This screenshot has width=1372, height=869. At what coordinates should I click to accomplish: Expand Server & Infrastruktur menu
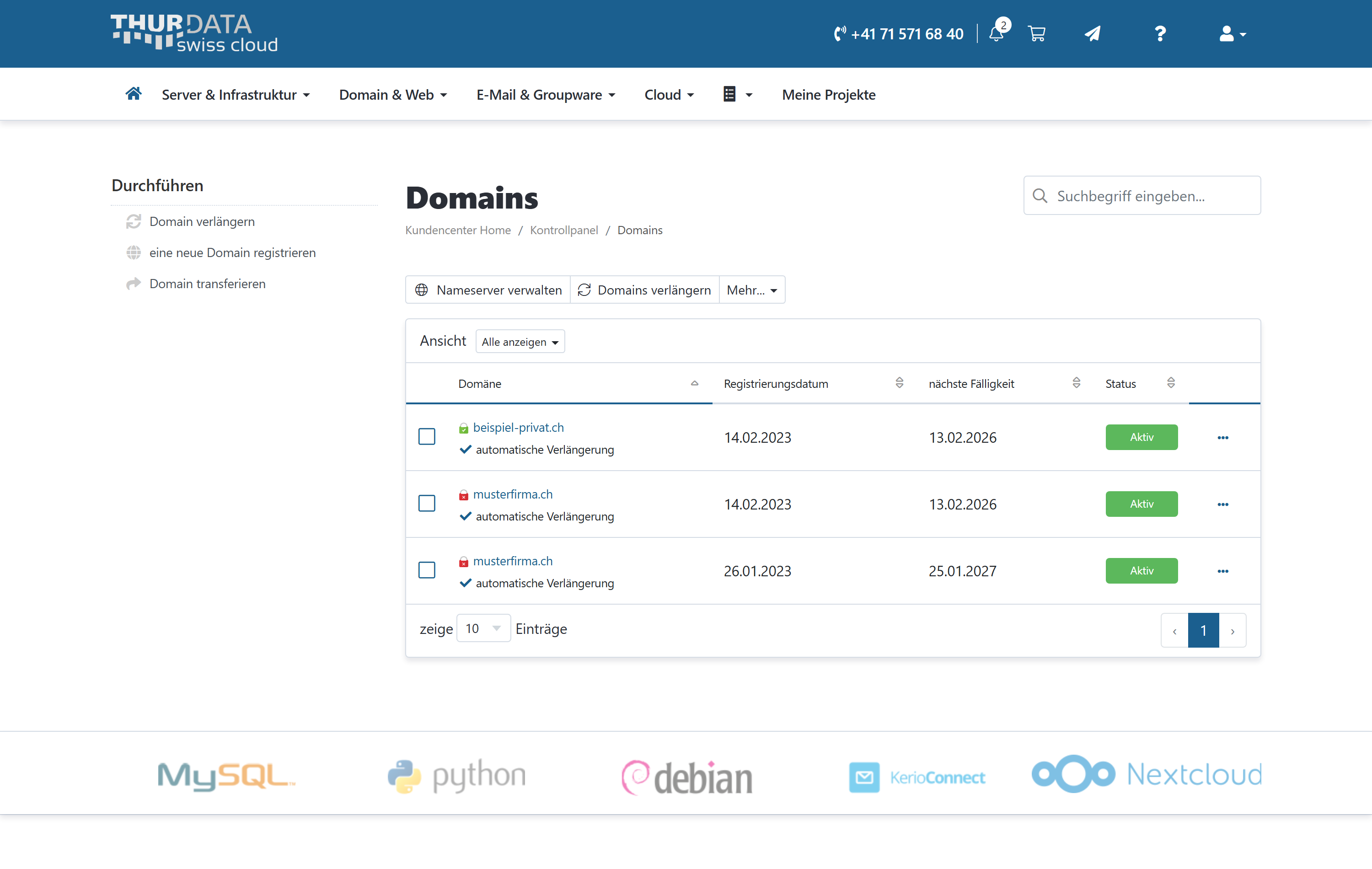click(236, 95)
